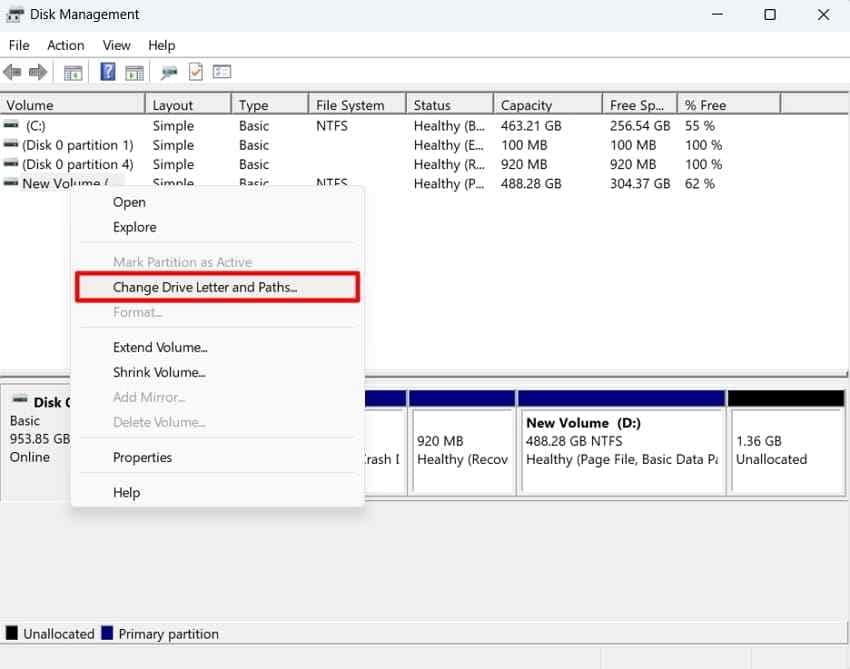Click the black Unallocated legend swatch
The image size is (850, 669).
(x=11, y=633)
